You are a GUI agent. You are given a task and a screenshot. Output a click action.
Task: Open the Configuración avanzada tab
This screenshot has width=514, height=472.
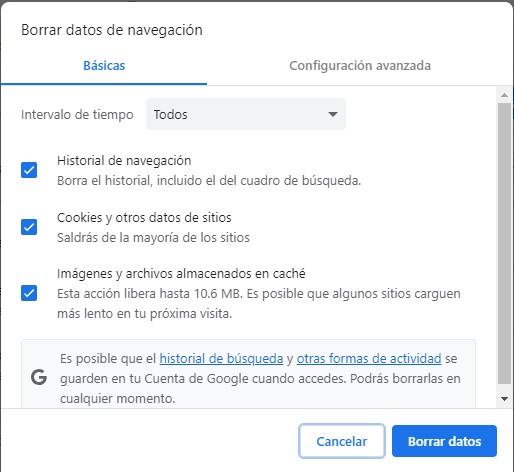pos(360,66)
